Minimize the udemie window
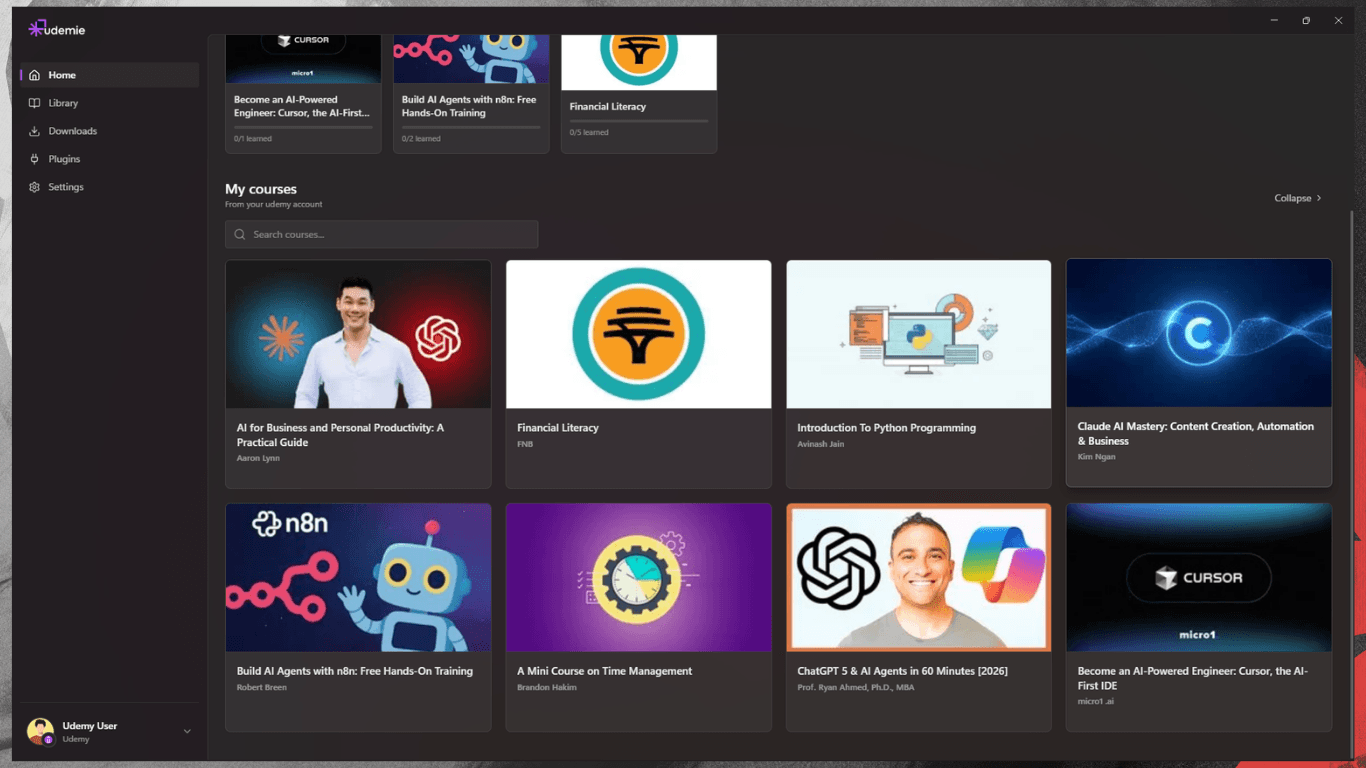The height and width of the screenshot is (768, 1366). pos(1274,20)
